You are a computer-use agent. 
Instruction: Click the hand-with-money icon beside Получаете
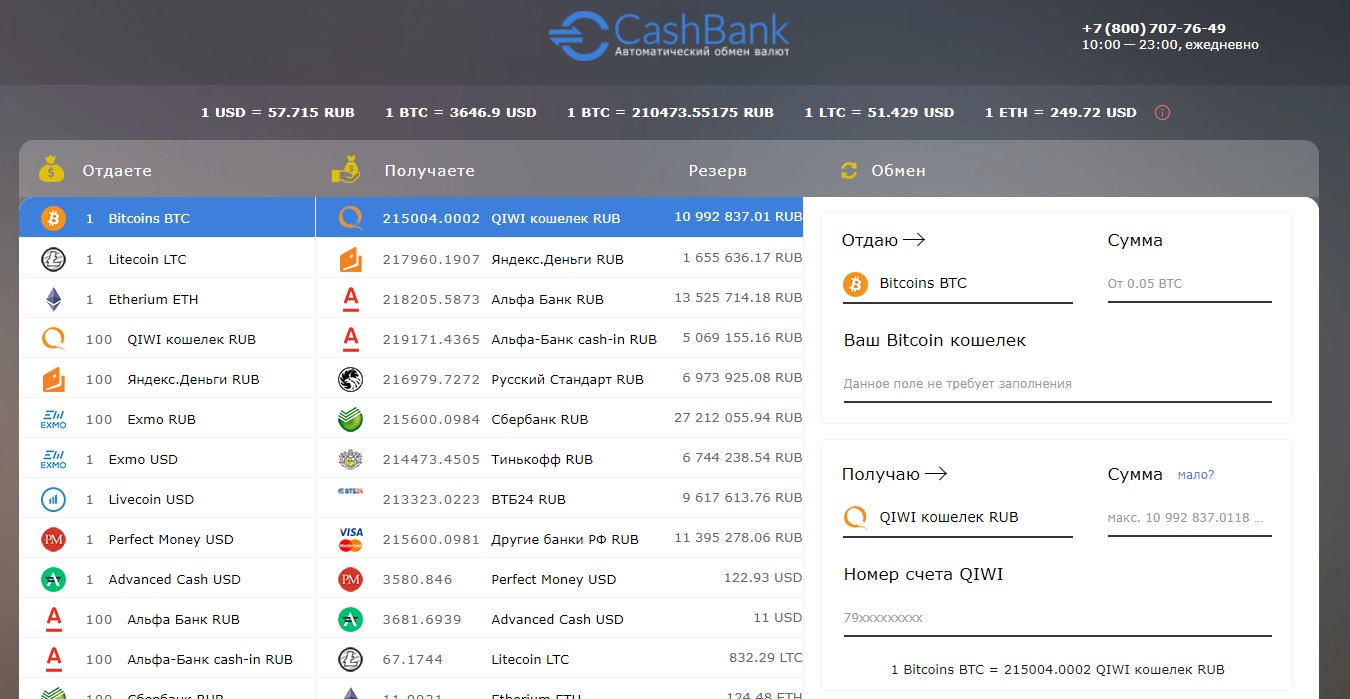click(345, 169)
